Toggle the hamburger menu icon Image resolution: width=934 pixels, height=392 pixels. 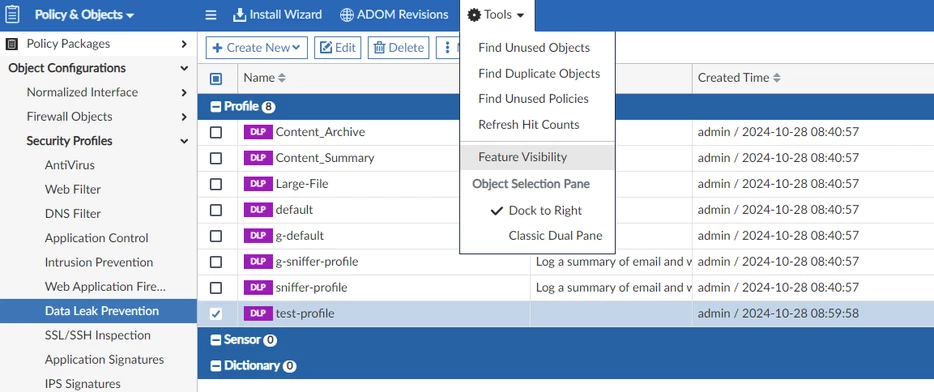[x=211, y=15]
